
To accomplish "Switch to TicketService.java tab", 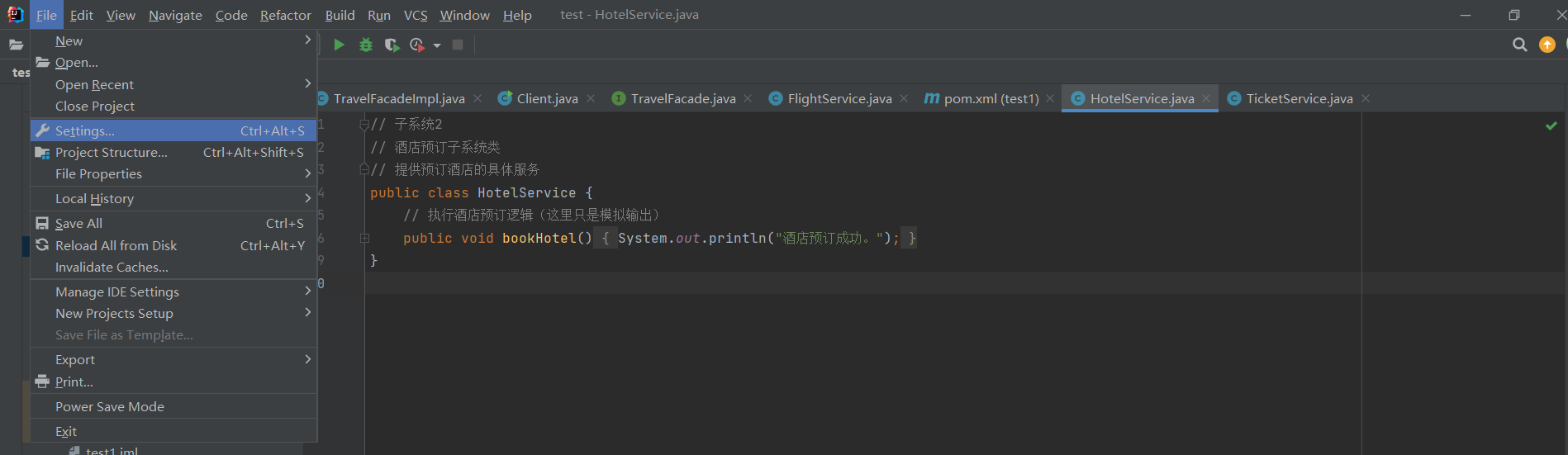I will point(1300,98).
